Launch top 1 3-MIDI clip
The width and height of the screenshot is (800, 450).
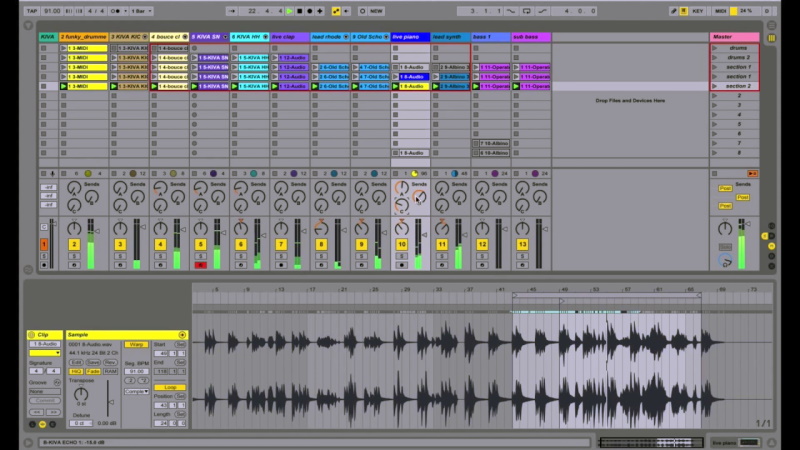(64, 48)
